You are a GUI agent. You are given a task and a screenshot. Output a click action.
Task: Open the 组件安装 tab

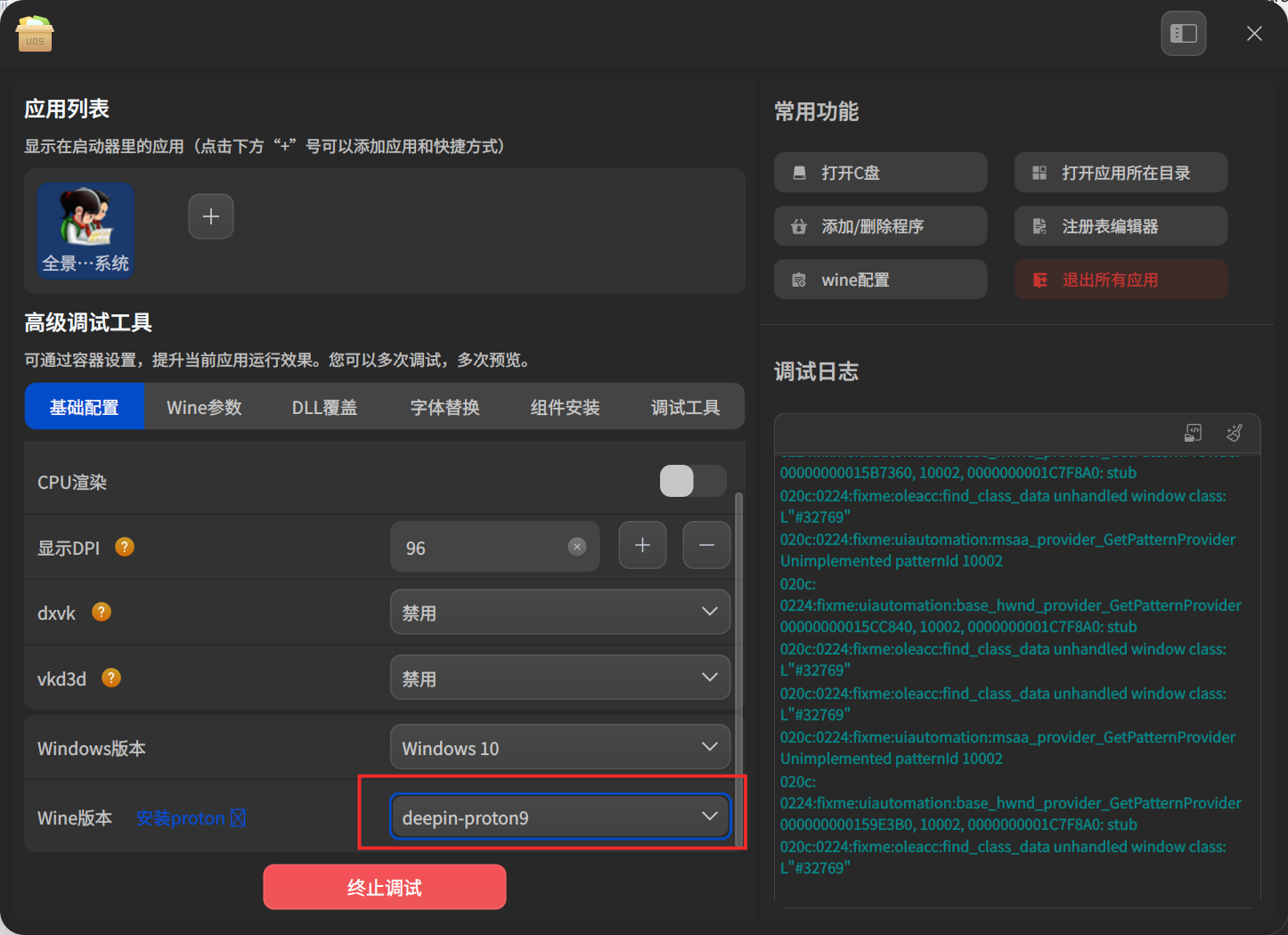(565, 407)
